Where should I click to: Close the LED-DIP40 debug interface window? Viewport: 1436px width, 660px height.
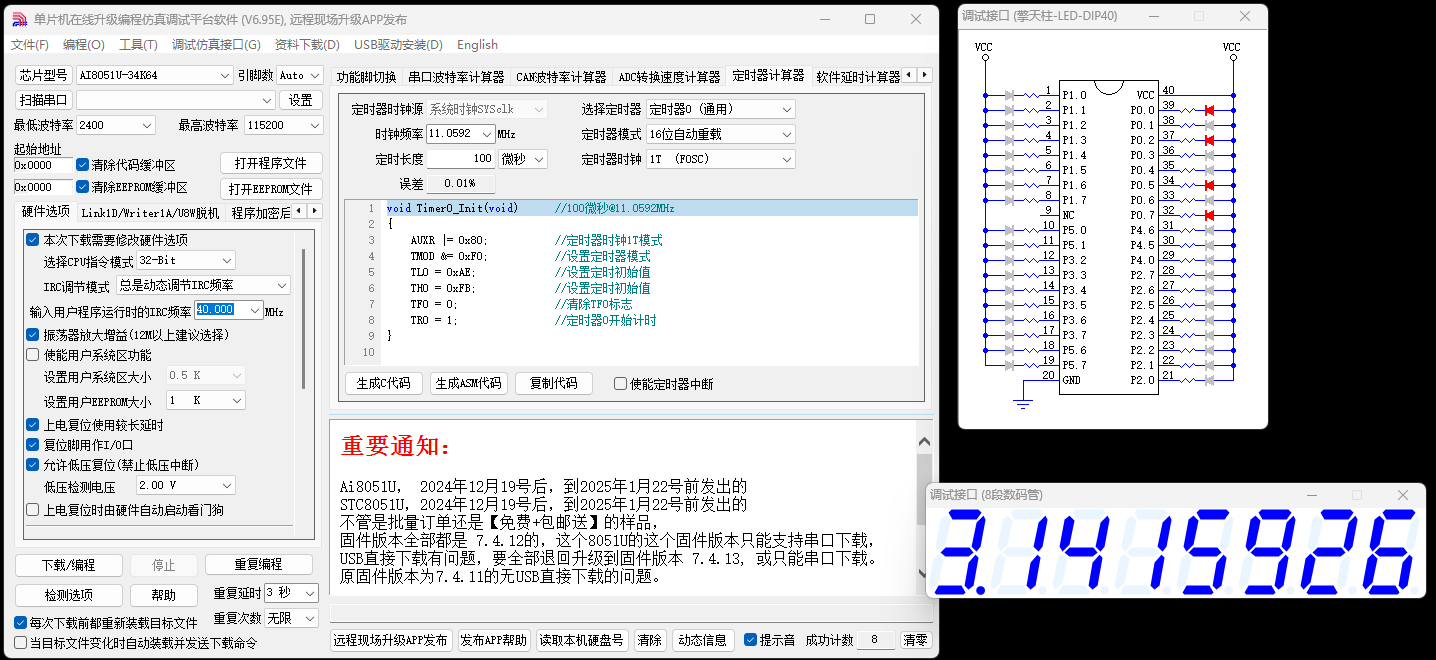pos(1244,16)
